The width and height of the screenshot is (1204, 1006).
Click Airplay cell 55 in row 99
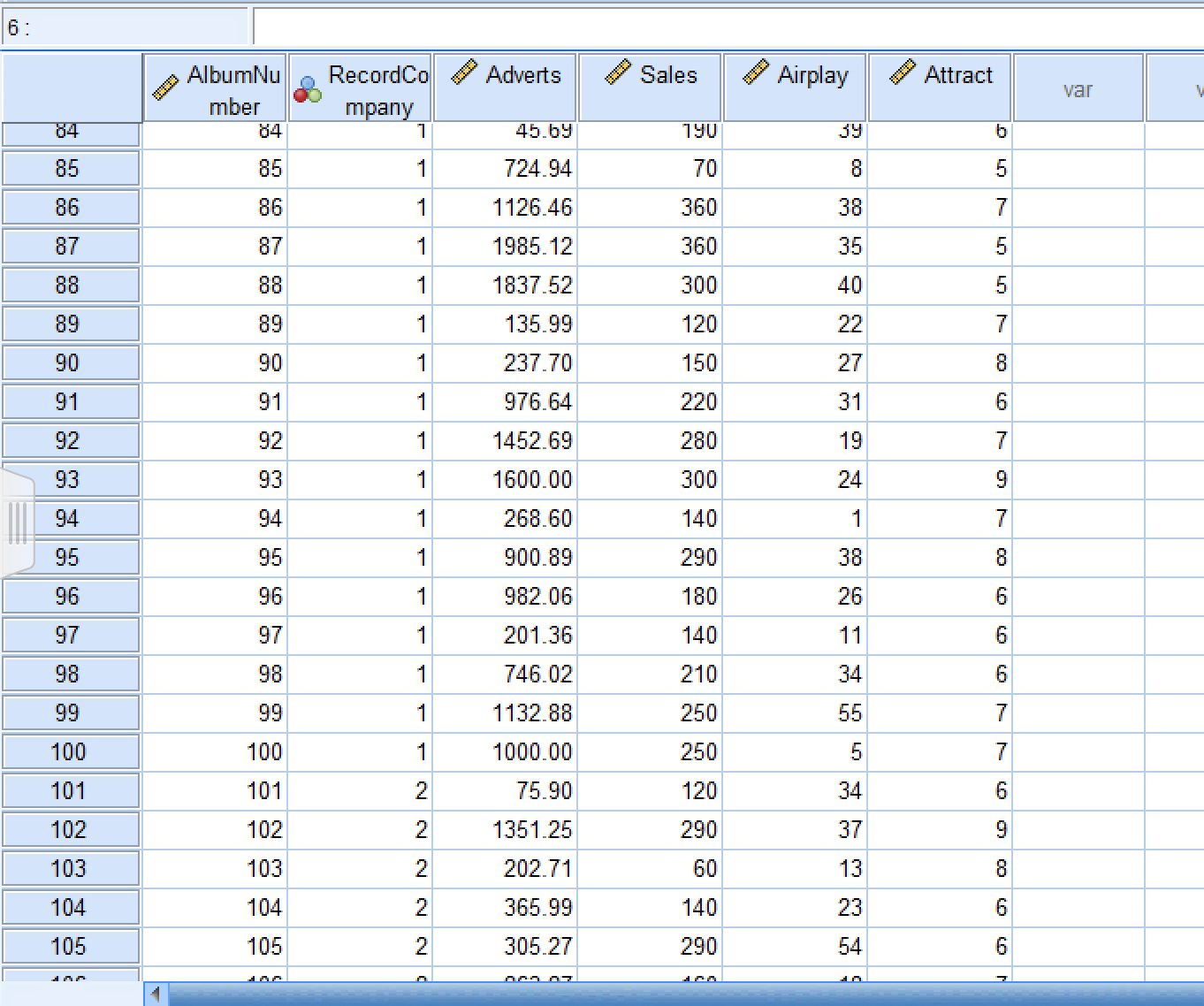click(795, 713)
